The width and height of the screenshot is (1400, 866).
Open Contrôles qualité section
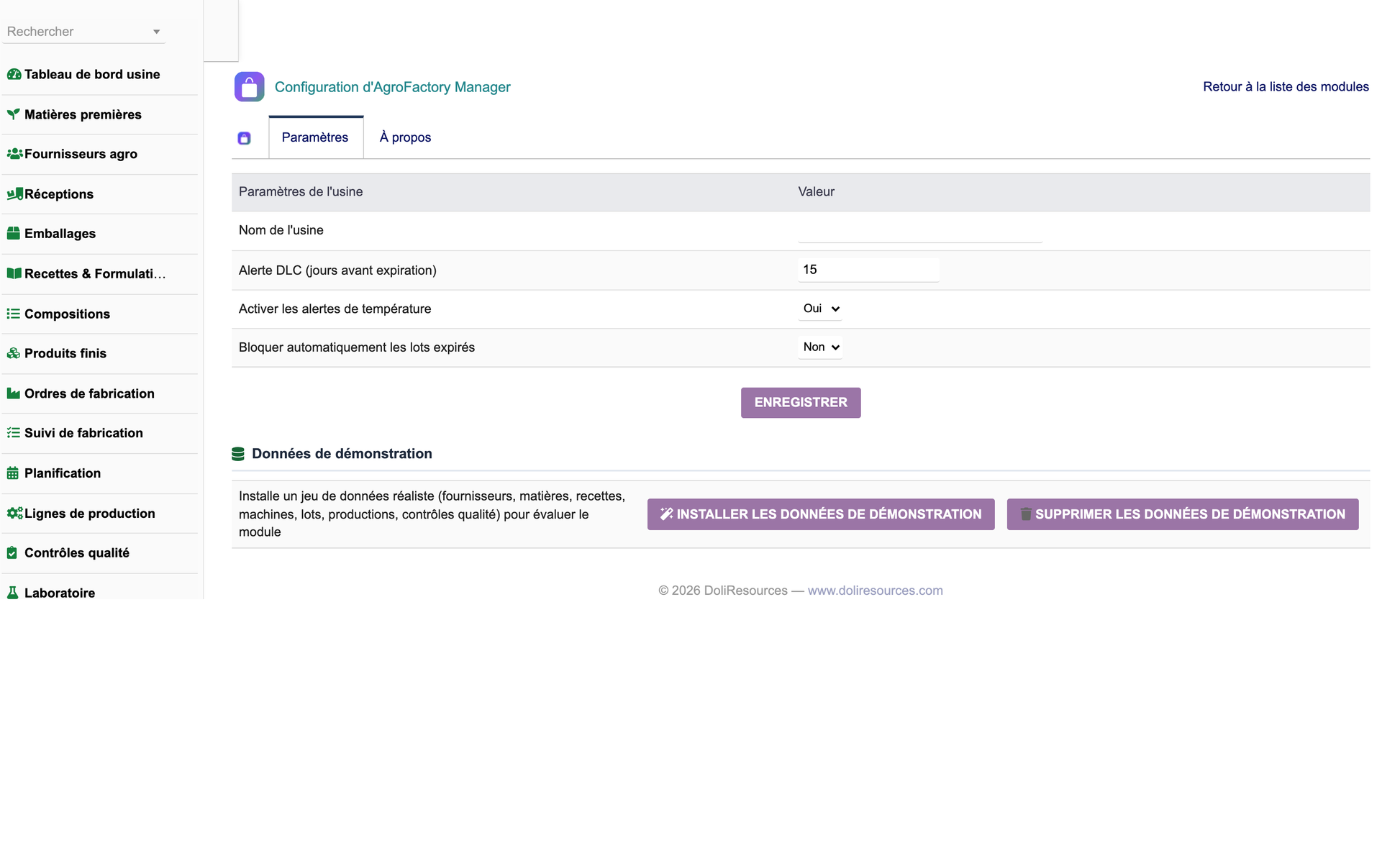pos(77,553)
